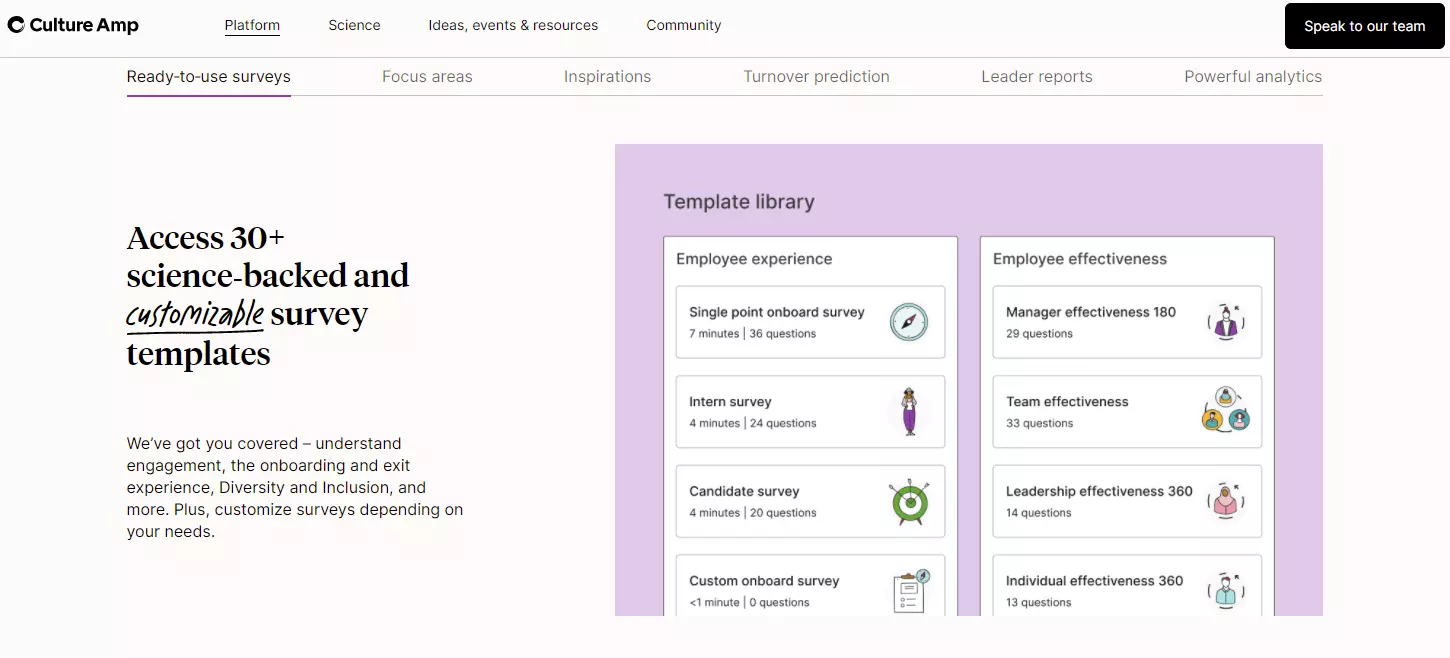
Task: Switch to the Focus areas tab
Action: tap(427, 77)
